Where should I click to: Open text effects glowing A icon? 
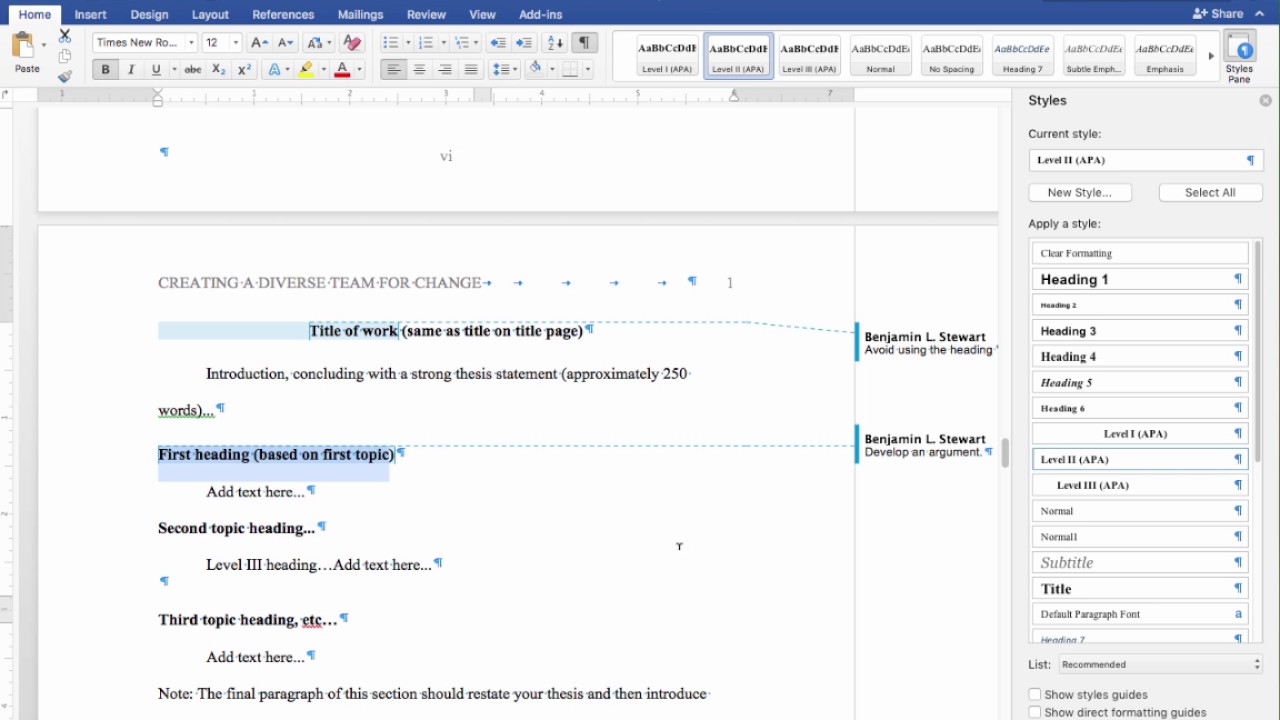tap(274, 70)
